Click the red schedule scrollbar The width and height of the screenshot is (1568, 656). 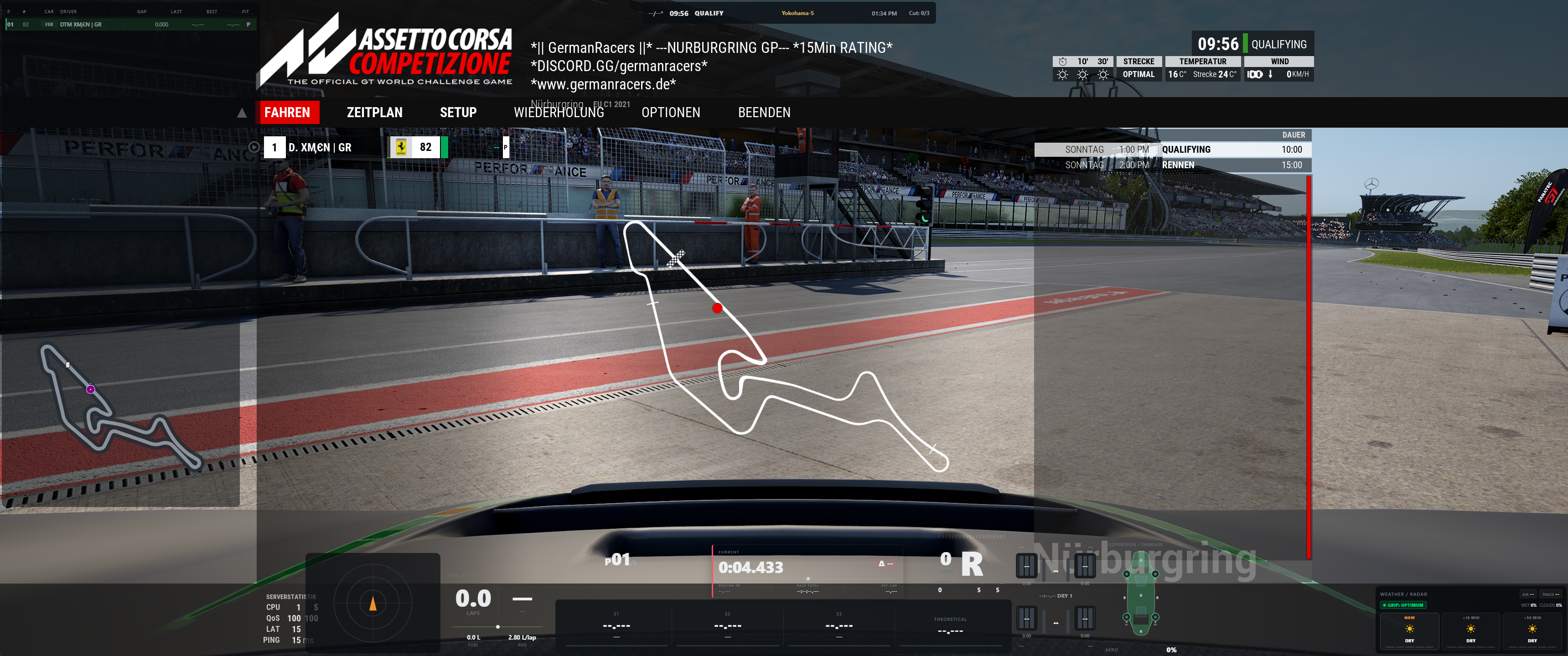coord(1309,367)
